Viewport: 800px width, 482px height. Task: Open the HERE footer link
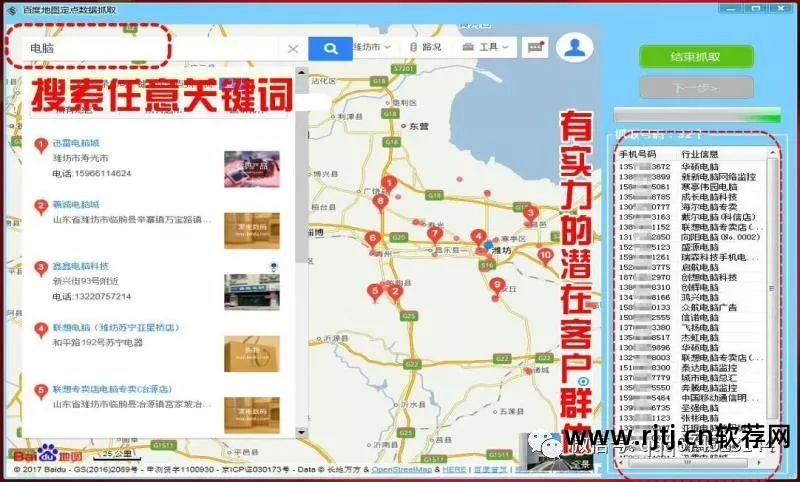[x=454, y=469]
